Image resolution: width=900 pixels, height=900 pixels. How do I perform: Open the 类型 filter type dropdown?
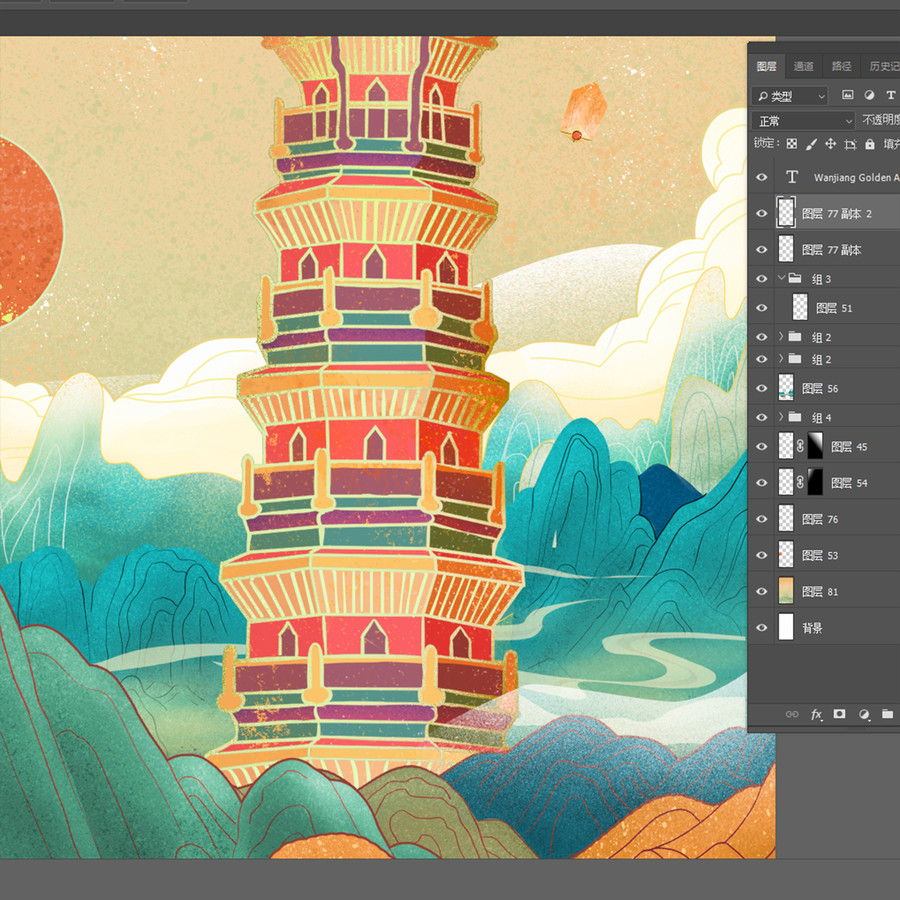pyautogui.click(x=790, y=96)
